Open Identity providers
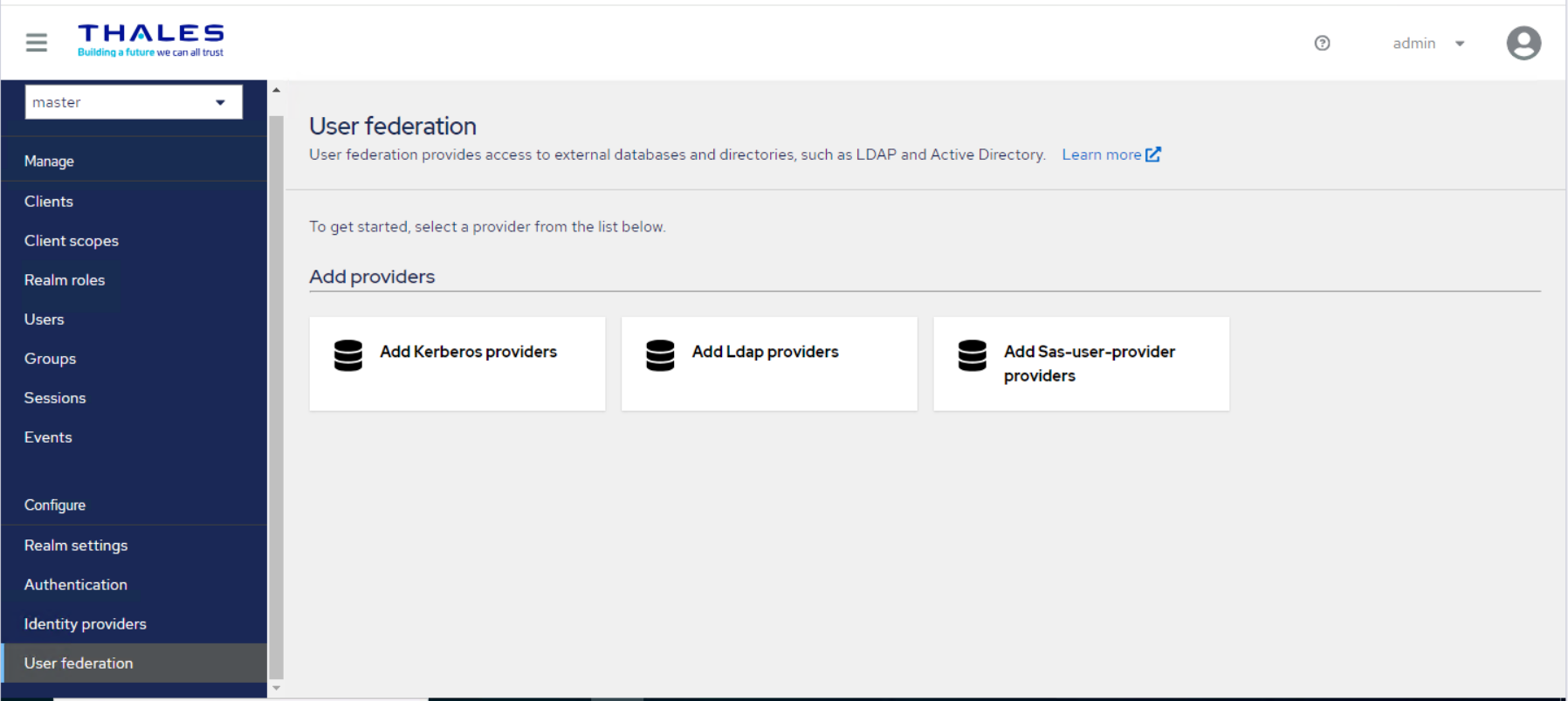 pos(134,624)
